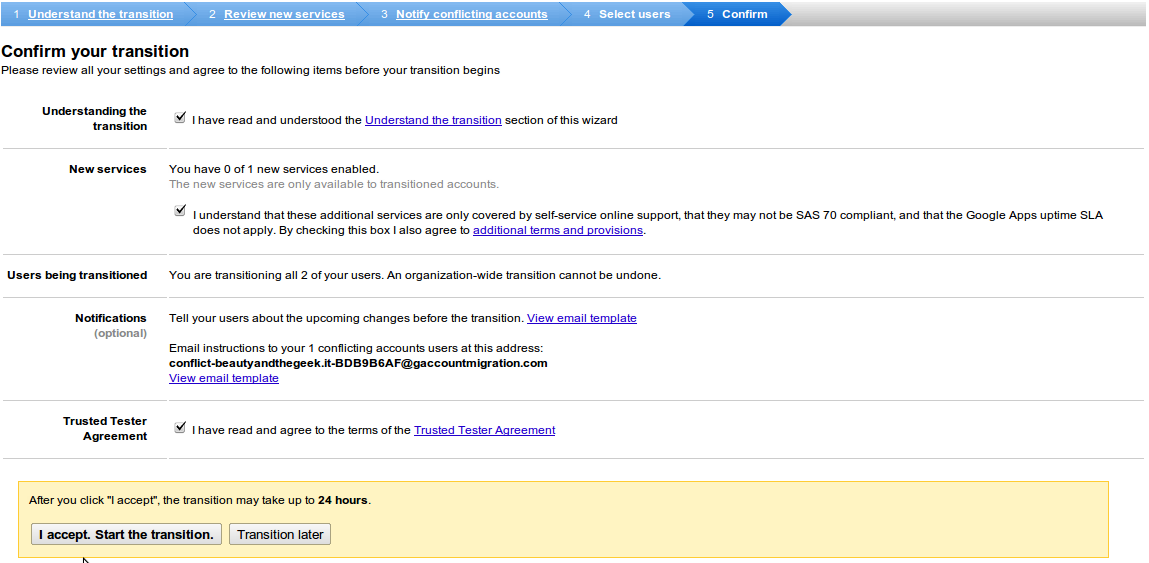Jump to Notify conflicting accounts step
Image resolution: width=1149 pixels, height=563 pixels.
click(471, 14)
